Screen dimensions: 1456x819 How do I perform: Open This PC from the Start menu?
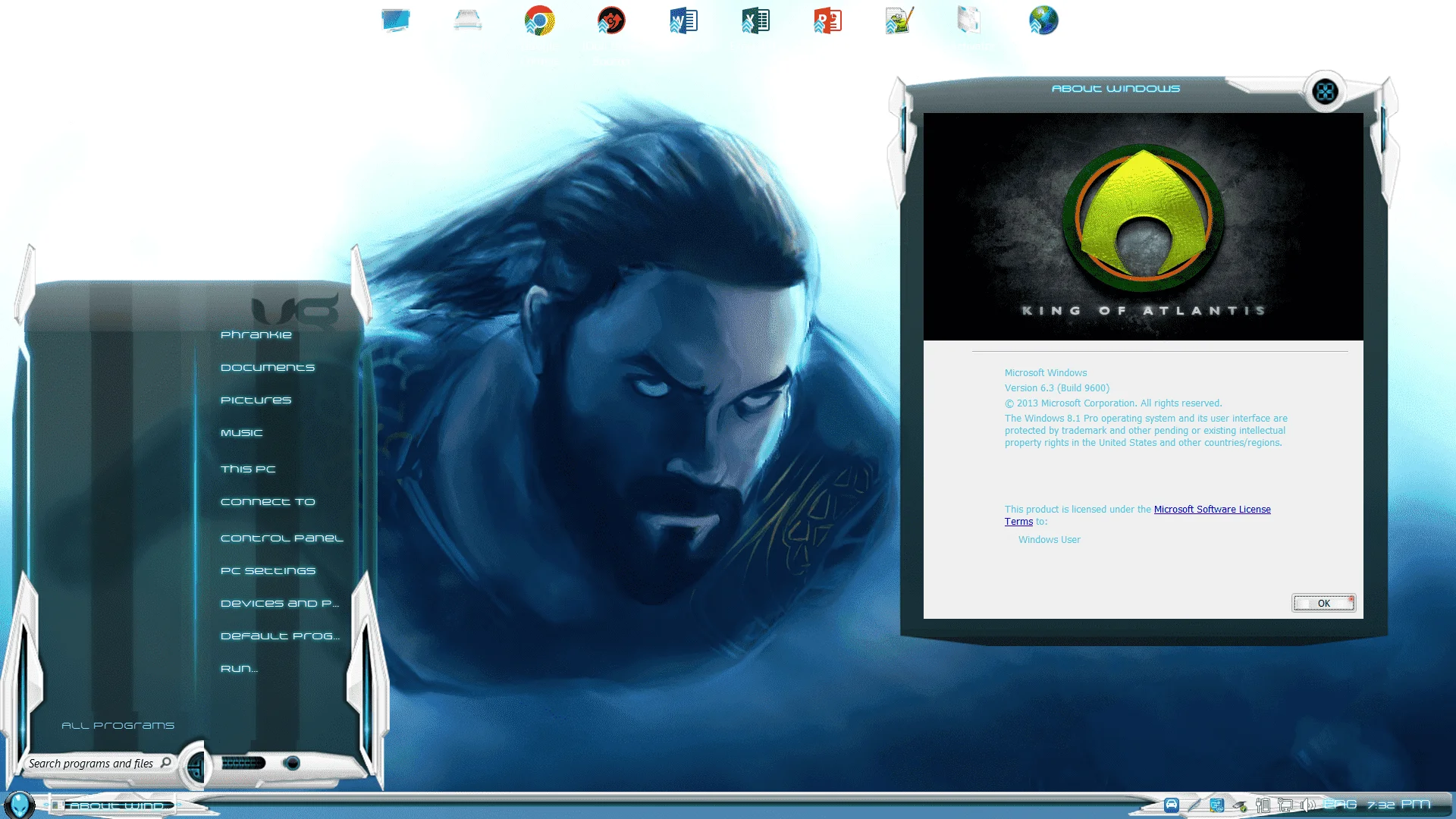coord(248,469)
